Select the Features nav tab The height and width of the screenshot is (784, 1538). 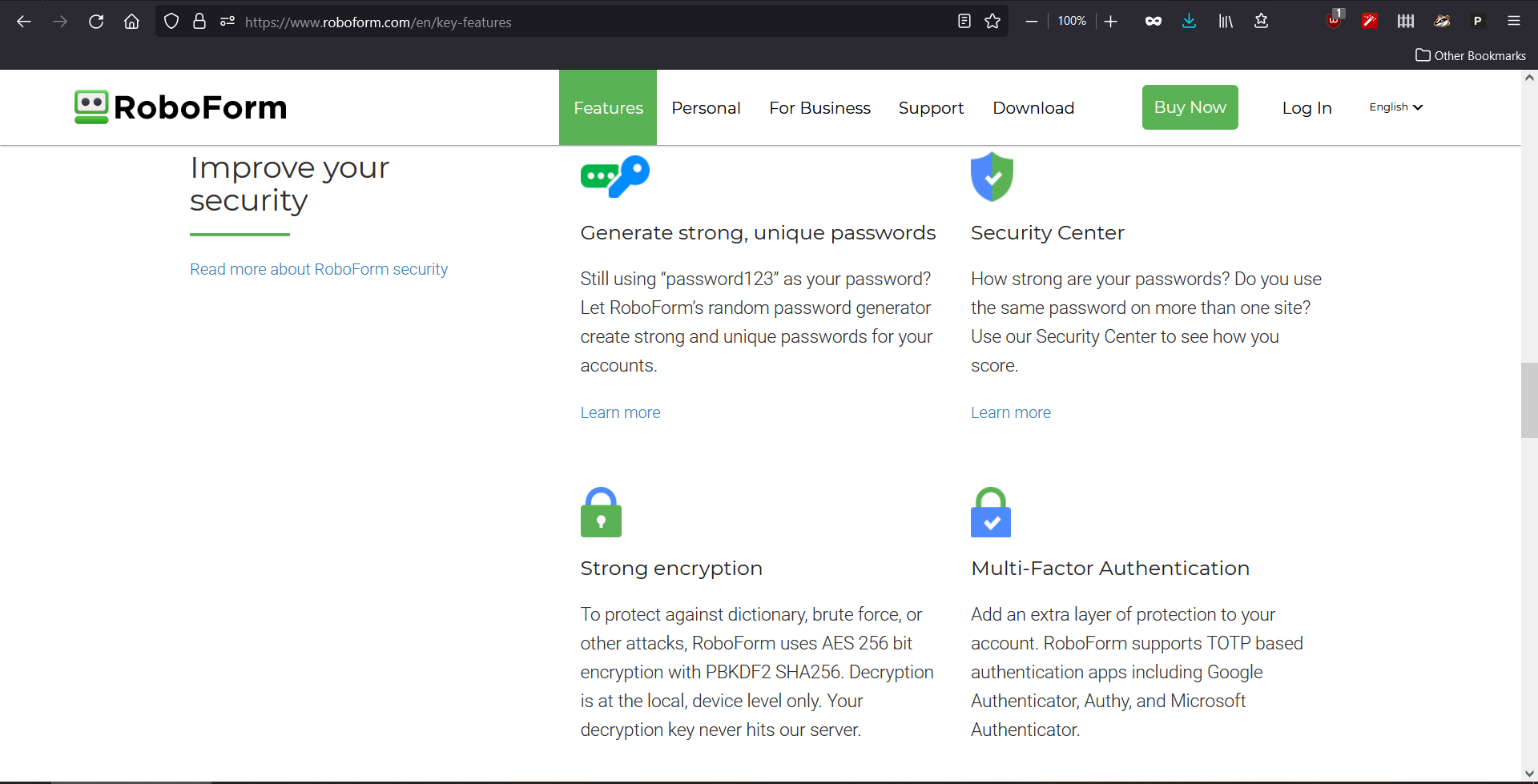[608, 107]
